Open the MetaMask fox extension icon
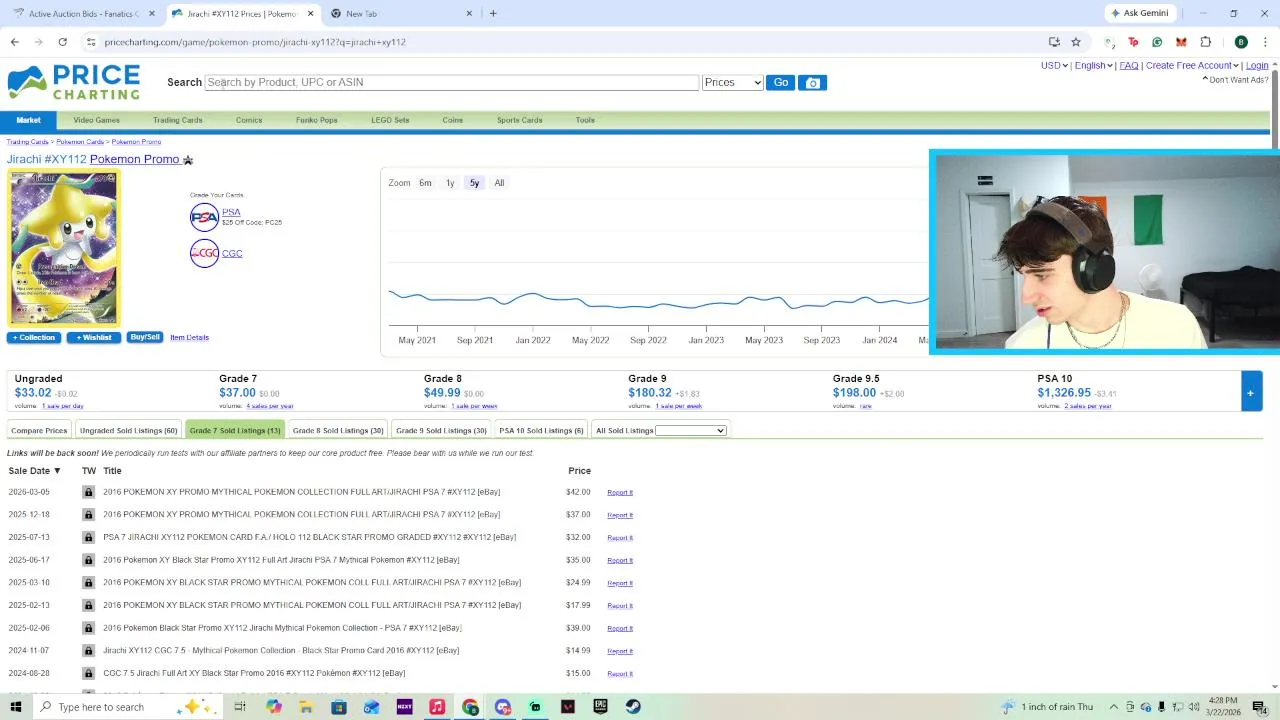Viewport: 1280px width, 720px height. click(x=1181, y=42)
